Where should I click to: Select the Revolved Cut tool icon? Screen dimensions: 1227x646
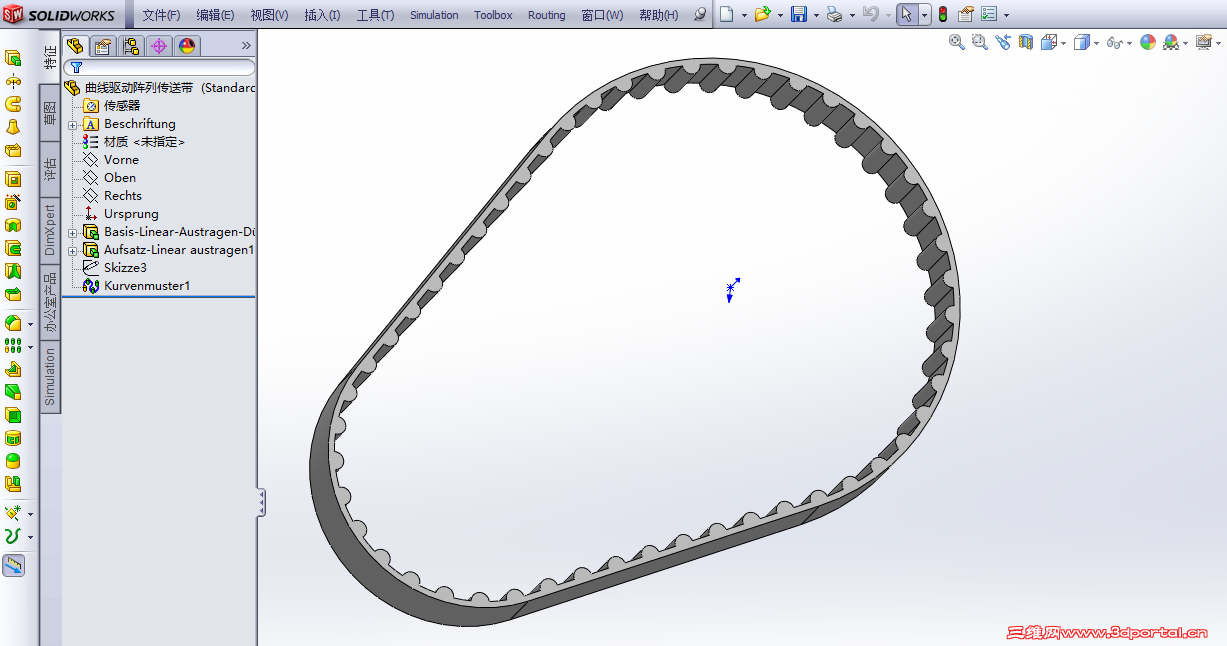13,225
